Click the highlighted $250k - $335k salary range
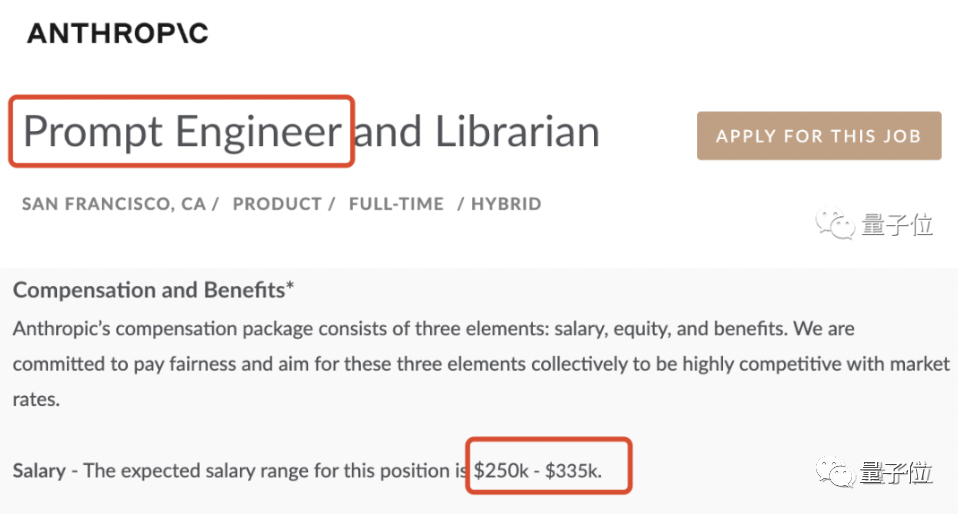 (x=538, y=471)
